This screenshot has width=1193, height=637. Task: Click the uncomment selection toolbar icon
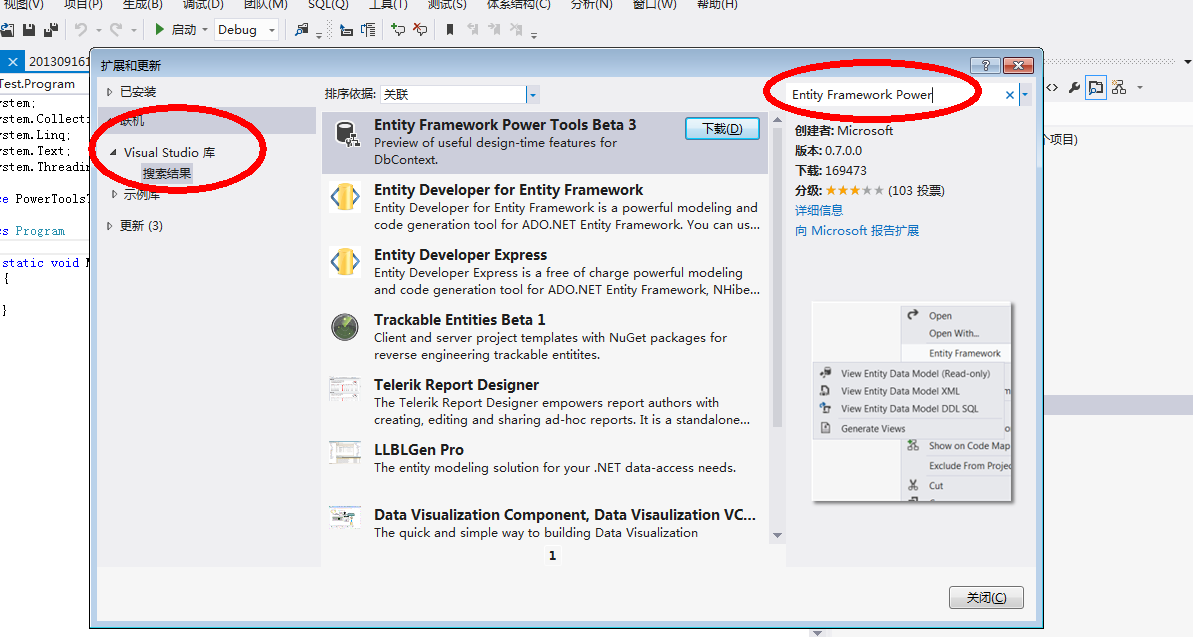(420, 30)
